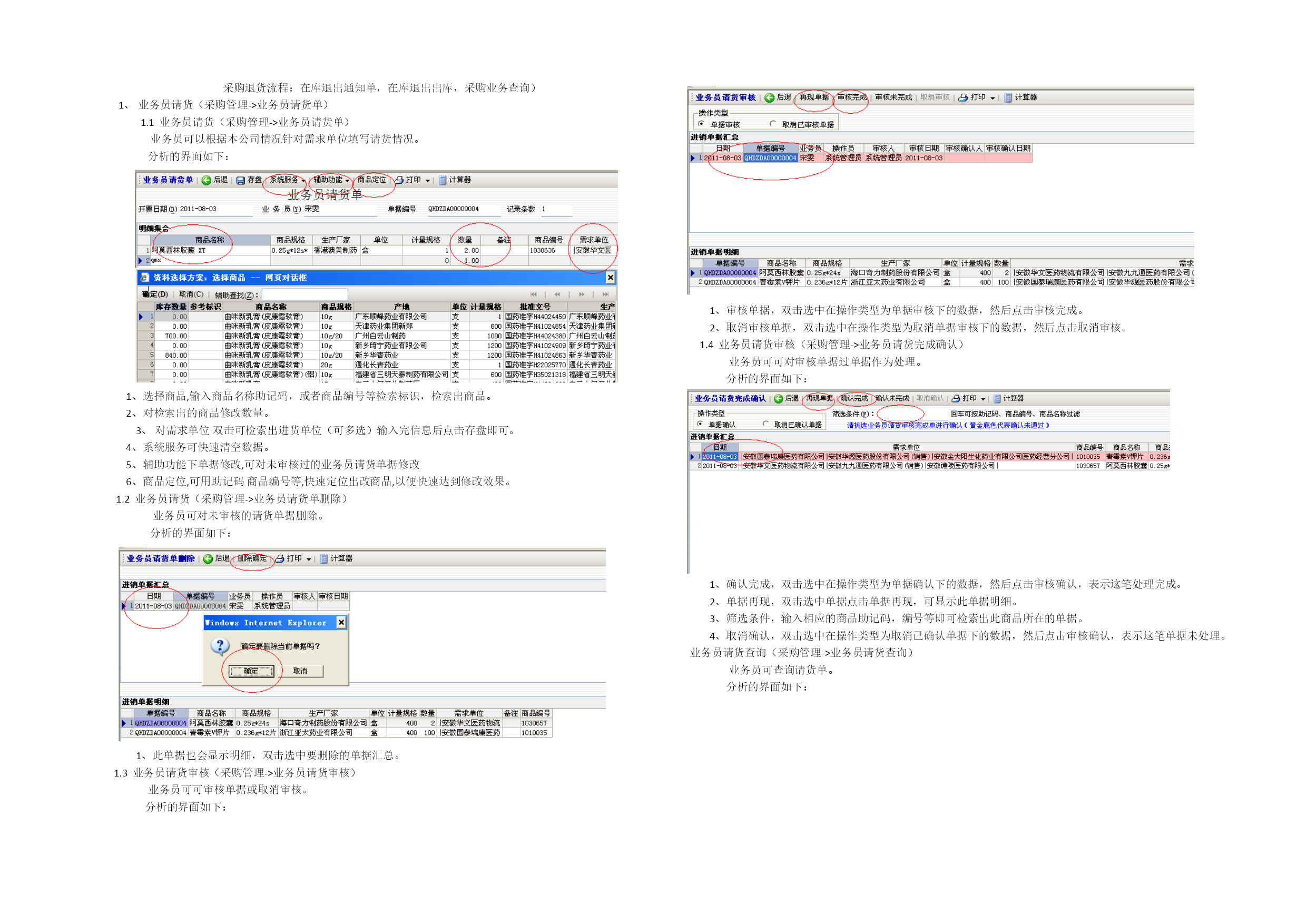Open the 辅助功能 dropdown menu
This screenshot has height=924, width=1307.
point(331,180)
